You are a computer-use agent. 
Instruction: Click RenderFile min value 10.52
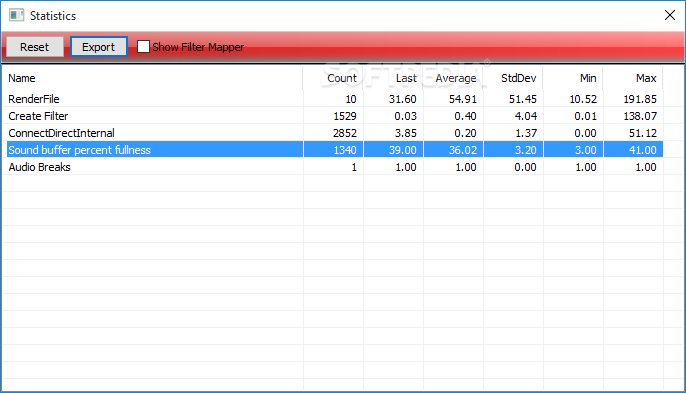click(583, 99)
